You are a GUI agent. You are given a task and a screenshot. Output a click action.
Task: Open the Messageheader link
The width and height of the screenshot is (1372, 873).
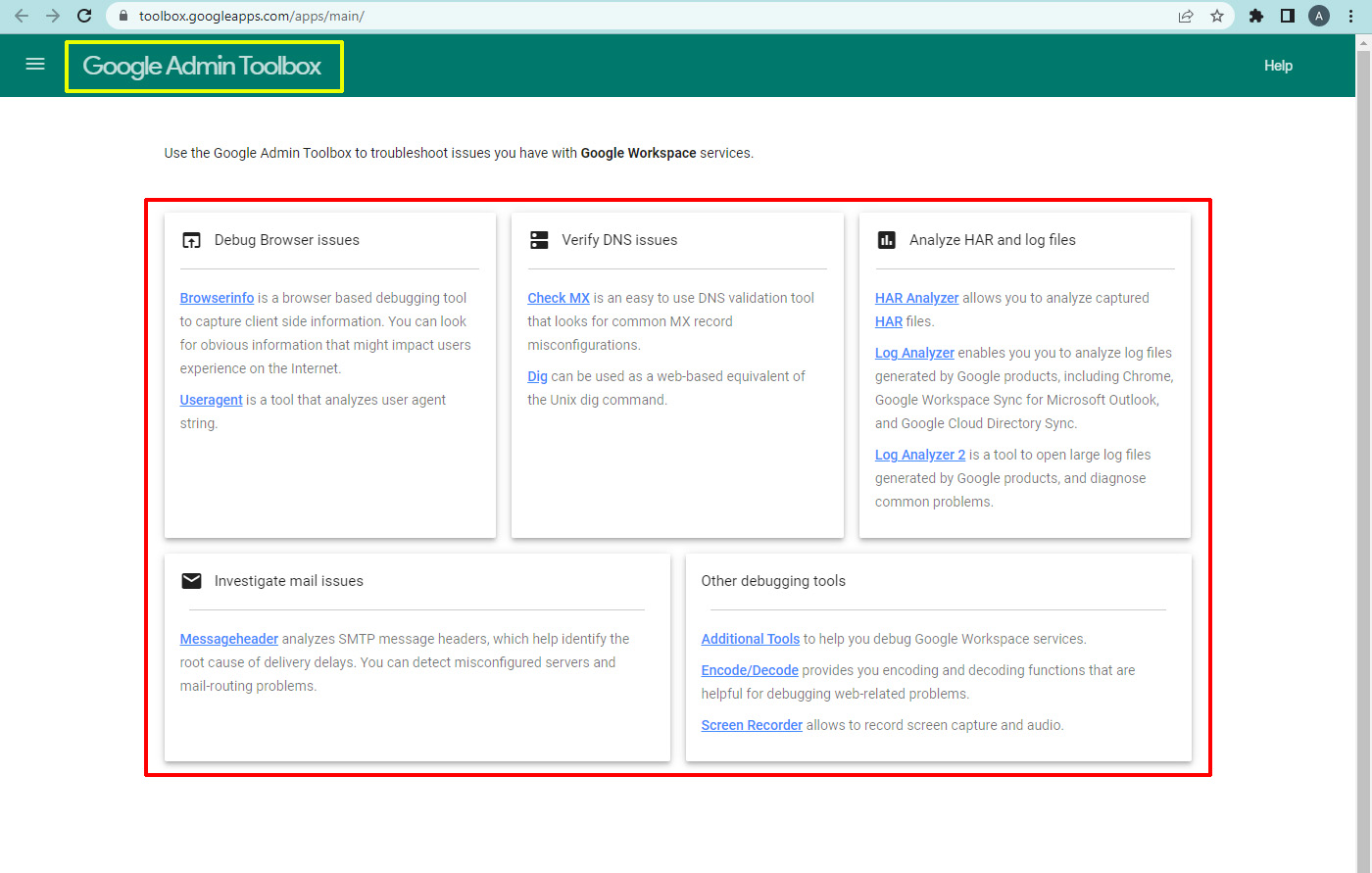229,639
